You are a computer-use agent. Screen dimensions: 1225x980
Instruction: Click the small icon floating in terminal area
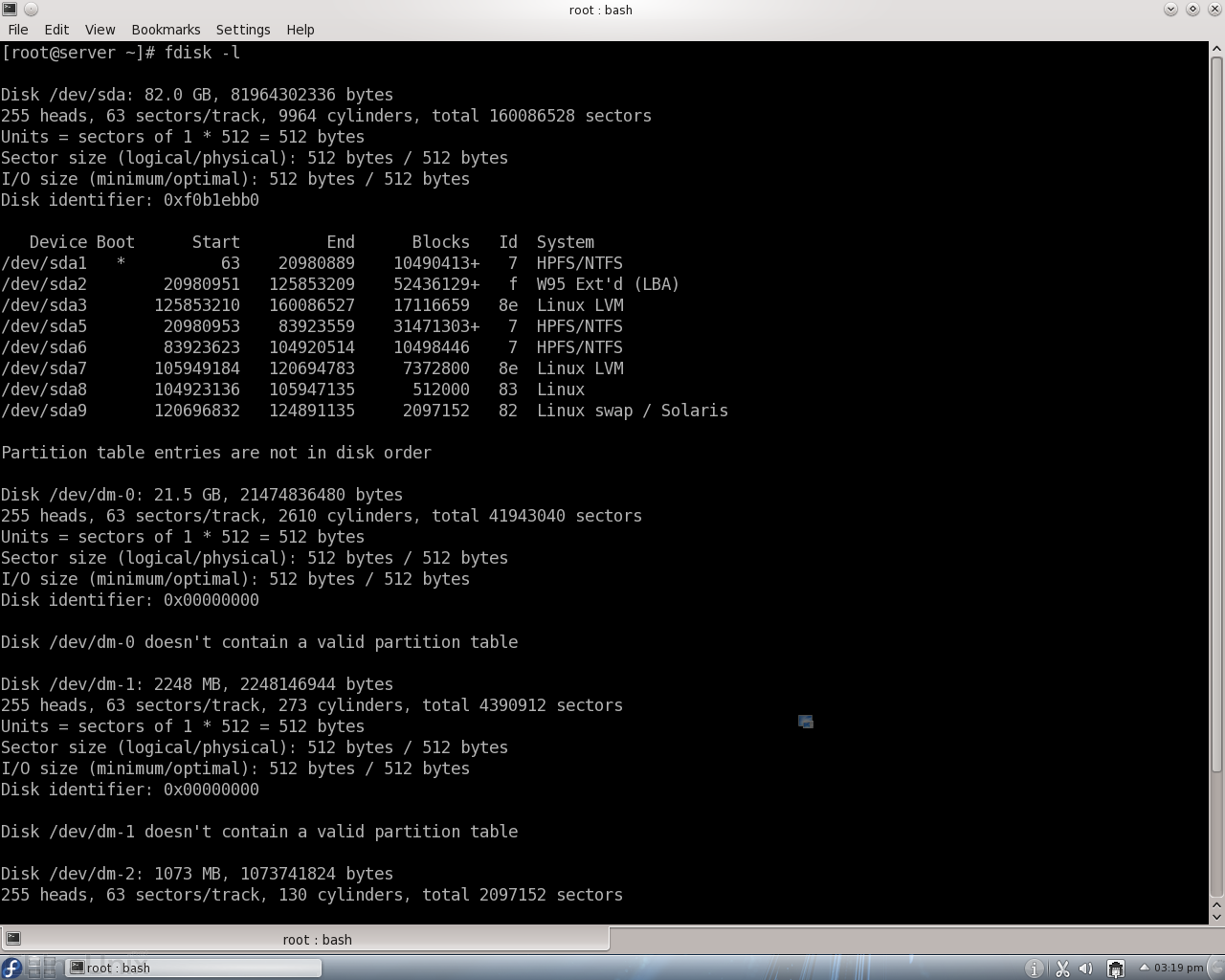[x=806, y=722]
